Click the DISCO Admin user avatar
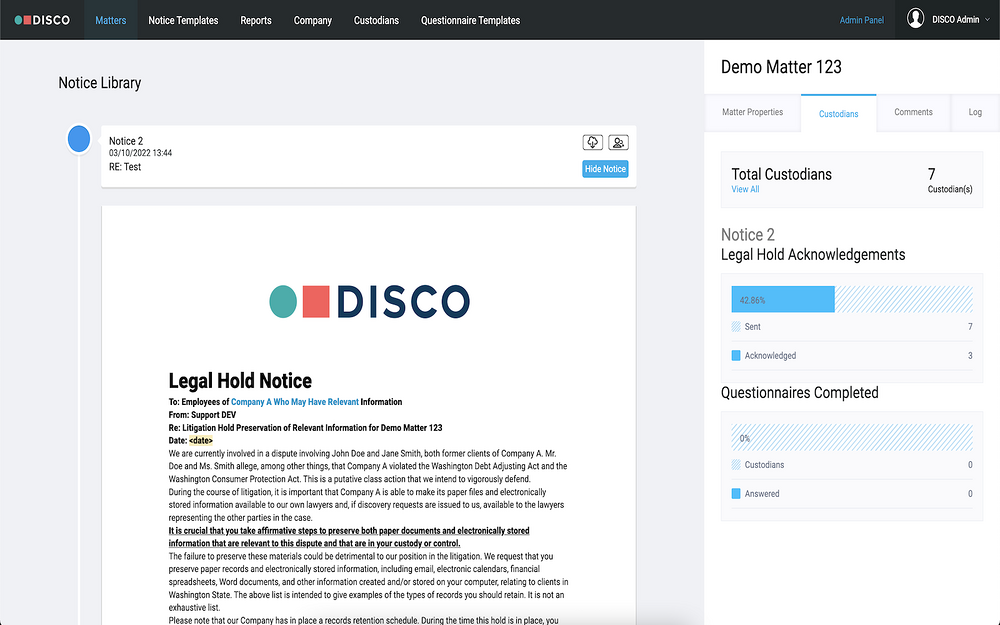Image resolution: width=1000 pixels, height=625 pixels. (915, 18)
